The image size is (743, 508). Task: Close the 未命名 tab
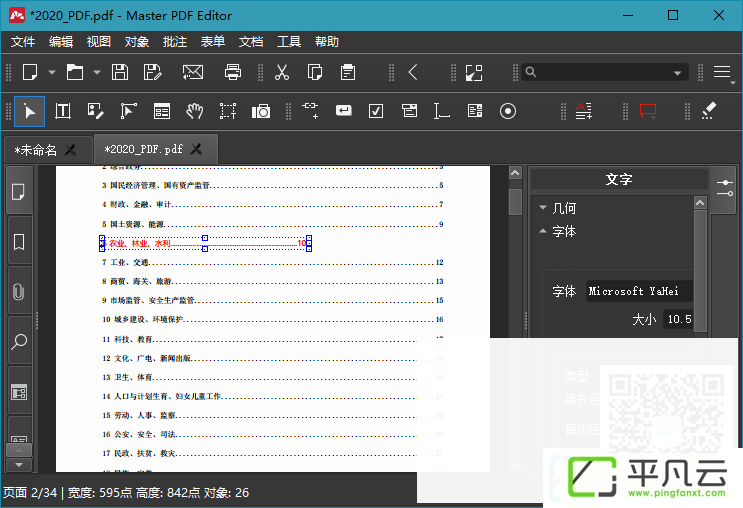(71, 150)
